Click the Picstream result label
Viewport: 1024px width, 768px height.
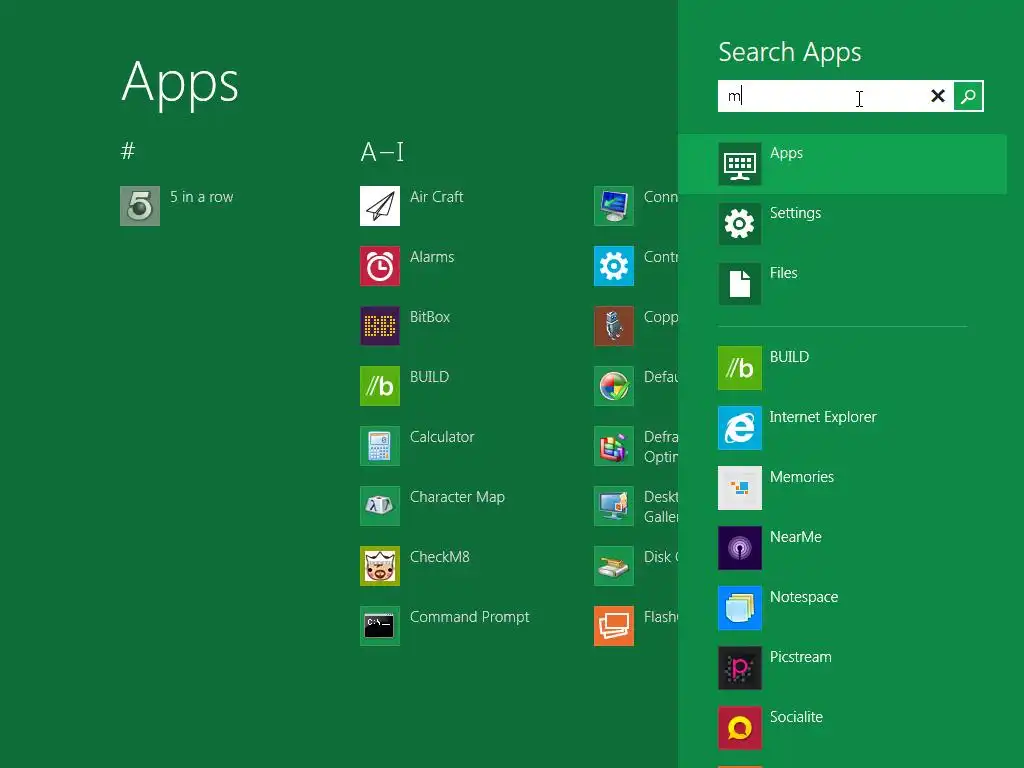(800, 657)
